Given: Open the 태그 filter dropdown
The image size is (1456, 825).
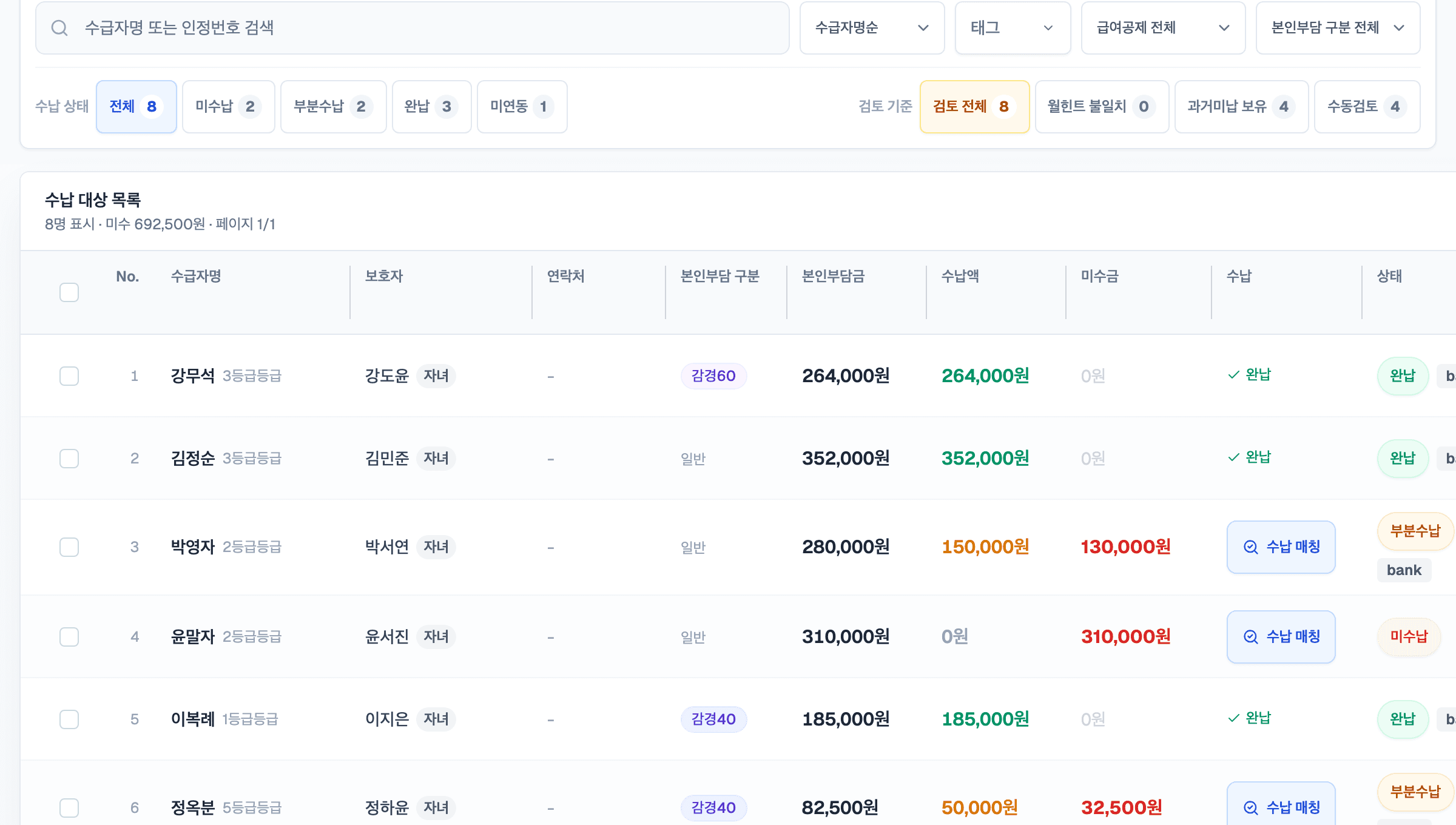Looking at the screenshot, I should click(x=1013, y=28).
